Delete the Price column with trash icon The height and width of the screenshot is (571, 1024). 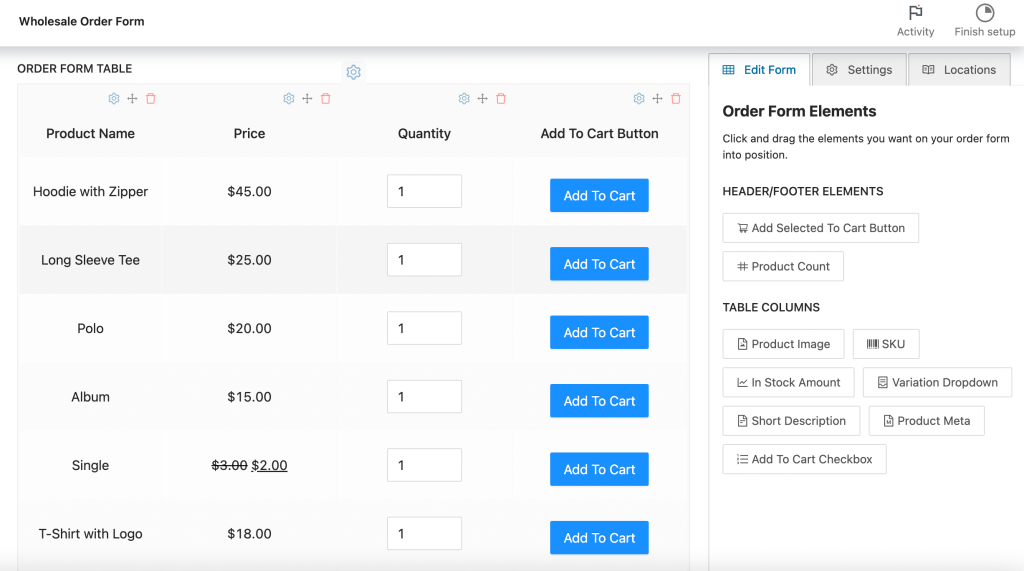[x=326, y=99]
